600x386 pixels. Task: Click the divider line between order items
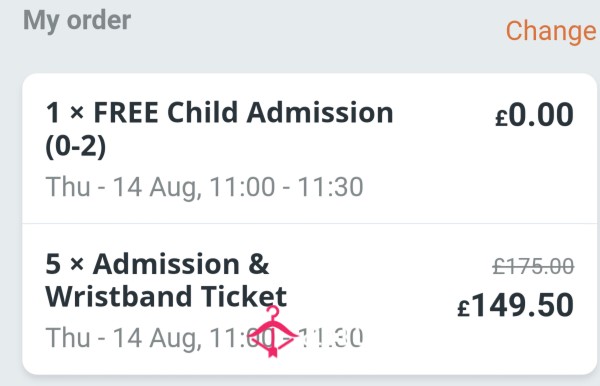pos(310,223)
